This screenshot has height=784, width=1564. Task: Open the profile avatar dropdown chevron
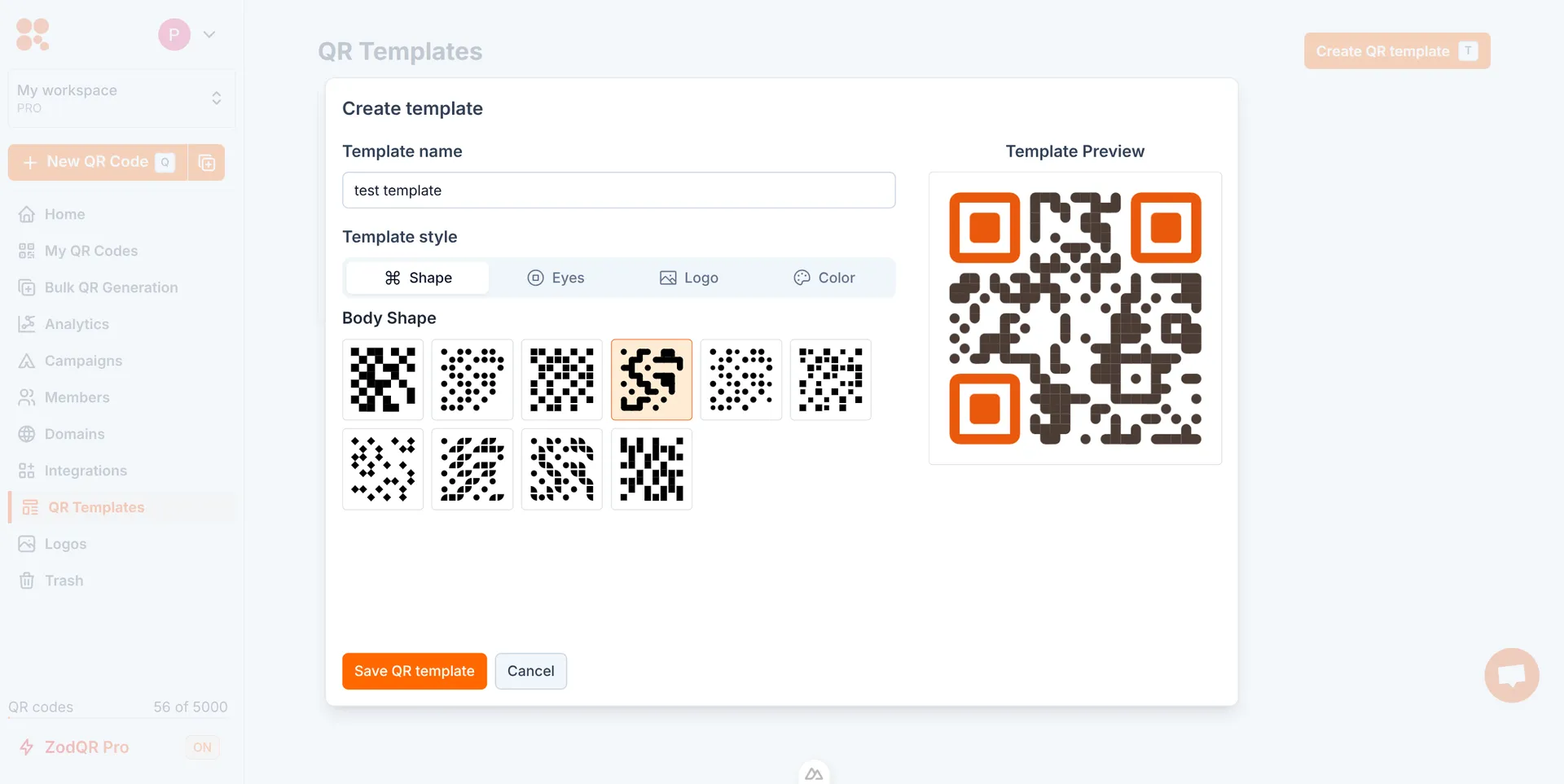click(x=209, y=34)
